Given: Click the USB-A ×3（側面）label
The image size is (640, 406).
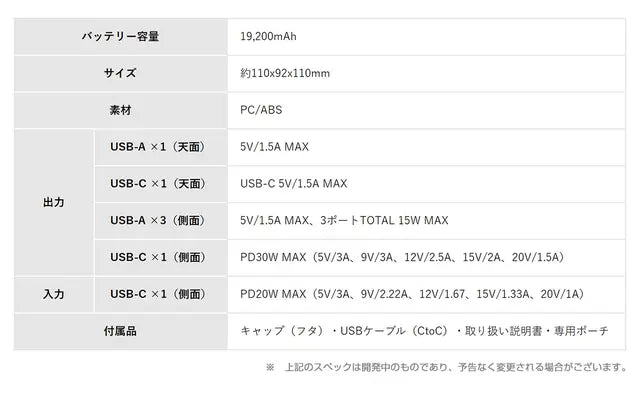Looking at the screenshot, I should (x=158, y=220).
